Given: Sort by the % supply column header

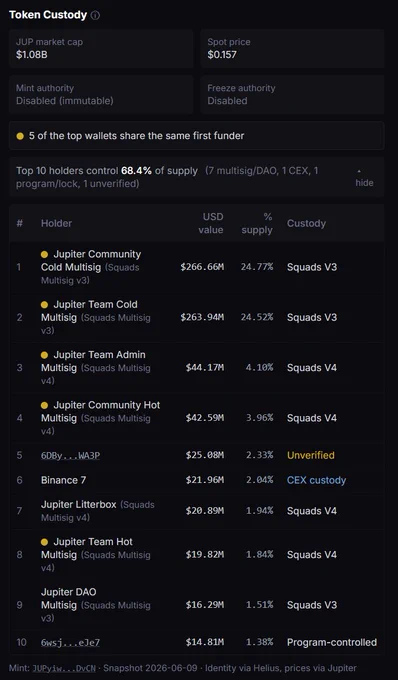Looking at the screenshot, I should click(257, 223).
